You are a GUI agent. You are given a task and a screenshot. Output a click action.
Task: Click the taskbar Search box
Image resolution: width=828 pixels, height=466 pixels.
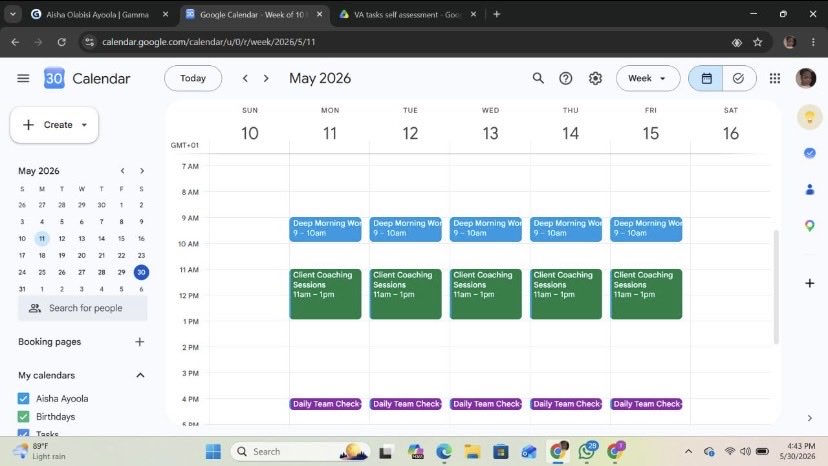(299, 452)
